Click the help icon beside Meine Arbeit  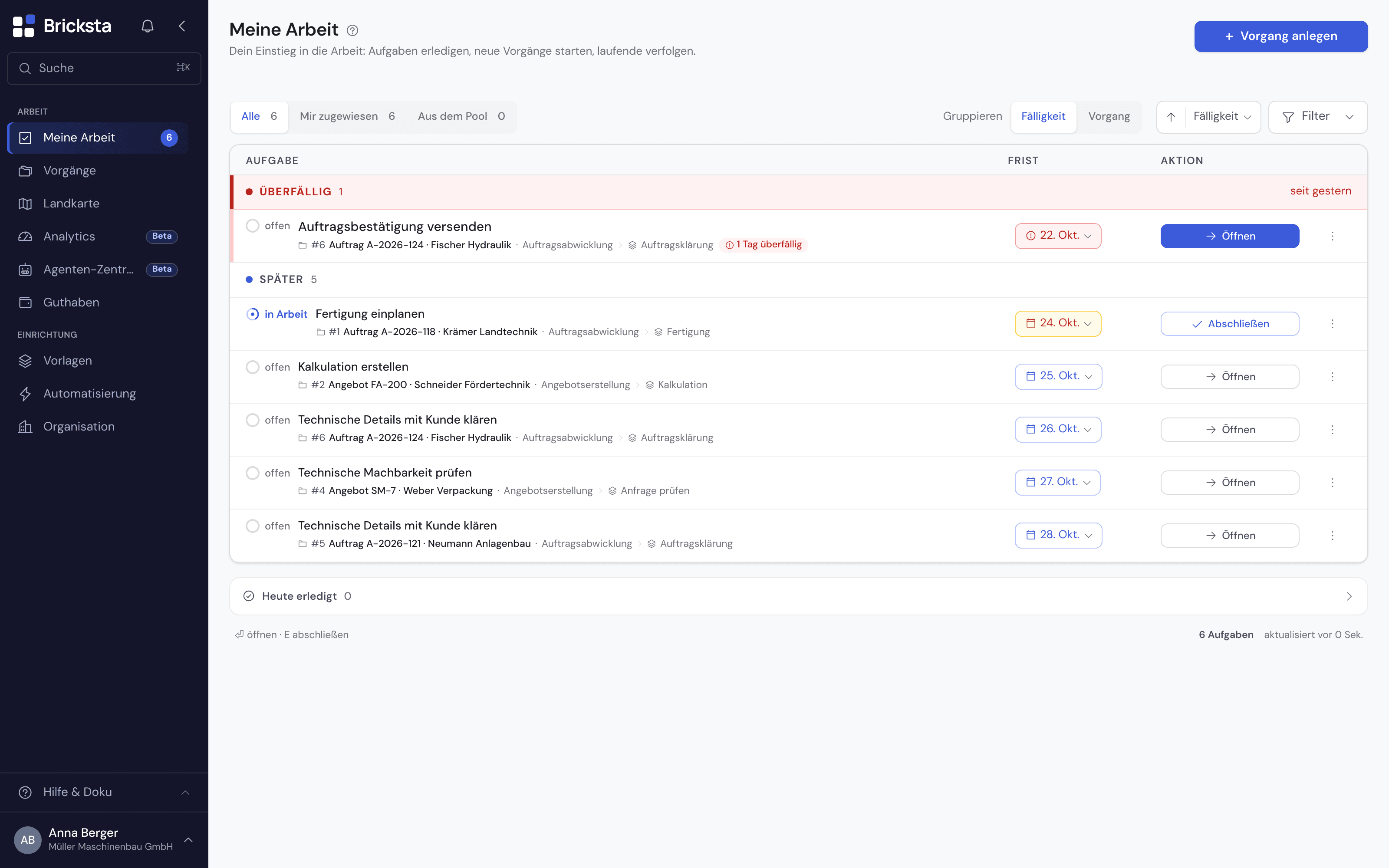click(x=352, y=30)
